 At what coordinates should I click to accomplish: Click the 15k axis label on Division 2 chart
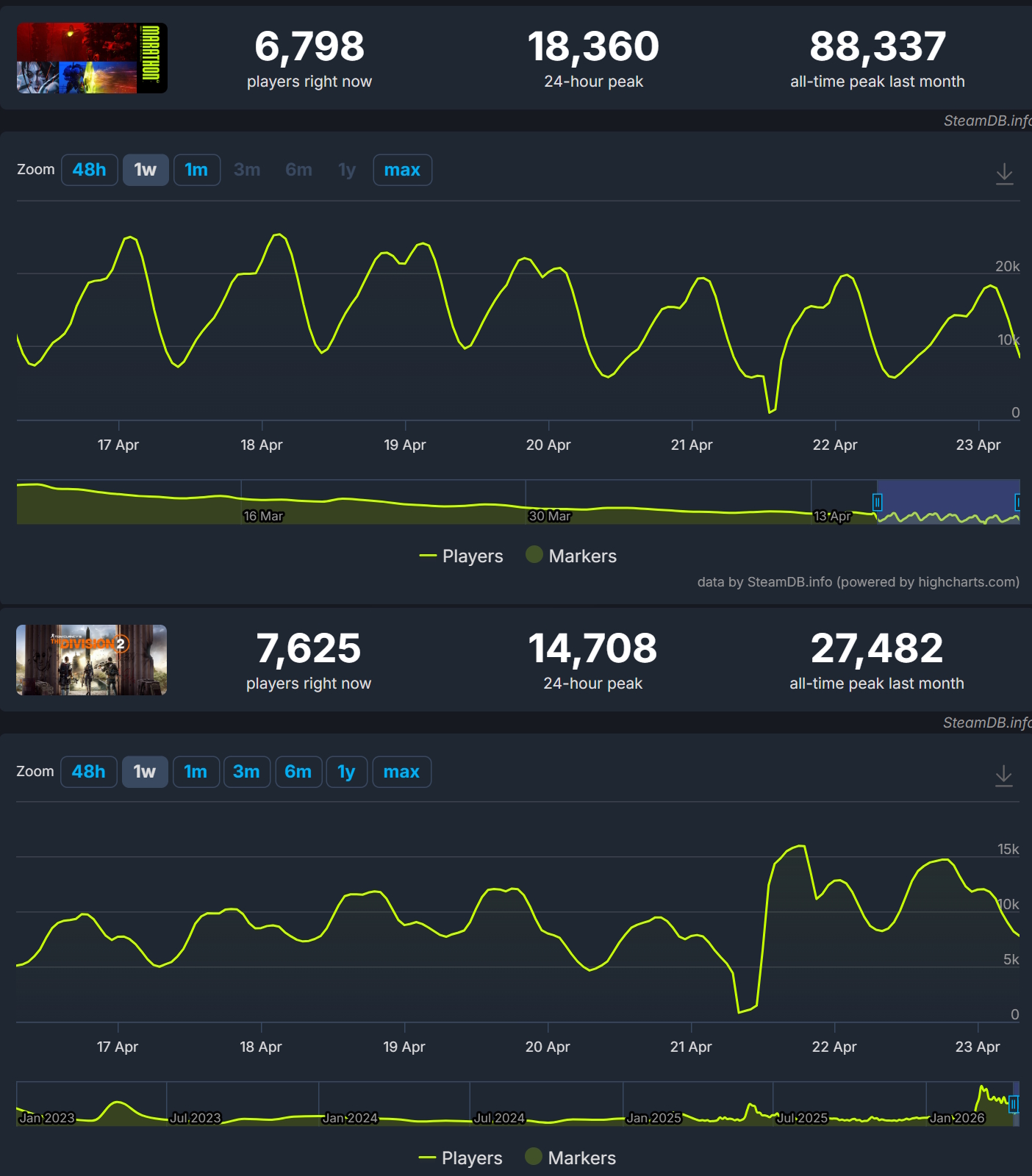pyautogui.click(x=1008, y=849)
